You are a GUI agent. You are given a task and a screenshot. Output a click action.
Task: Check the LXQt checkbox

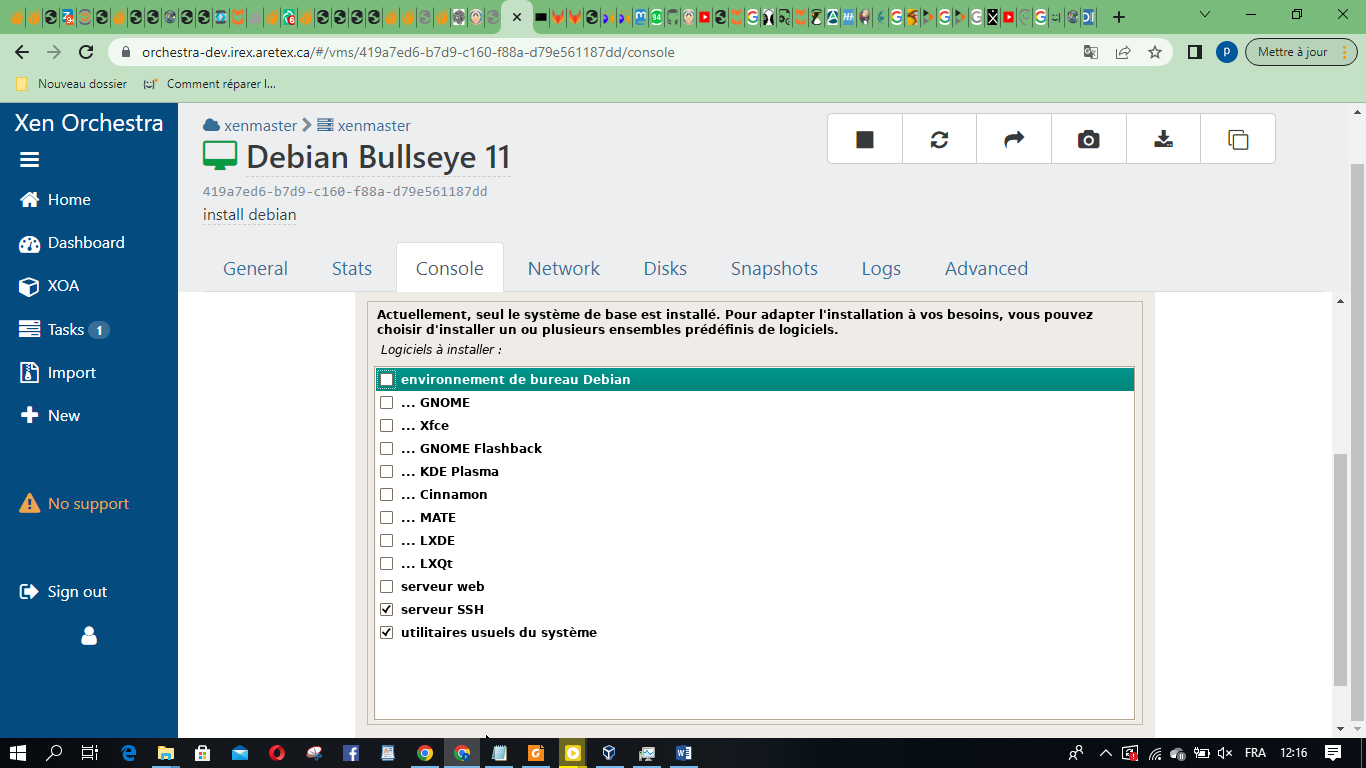tap(386, 564)
